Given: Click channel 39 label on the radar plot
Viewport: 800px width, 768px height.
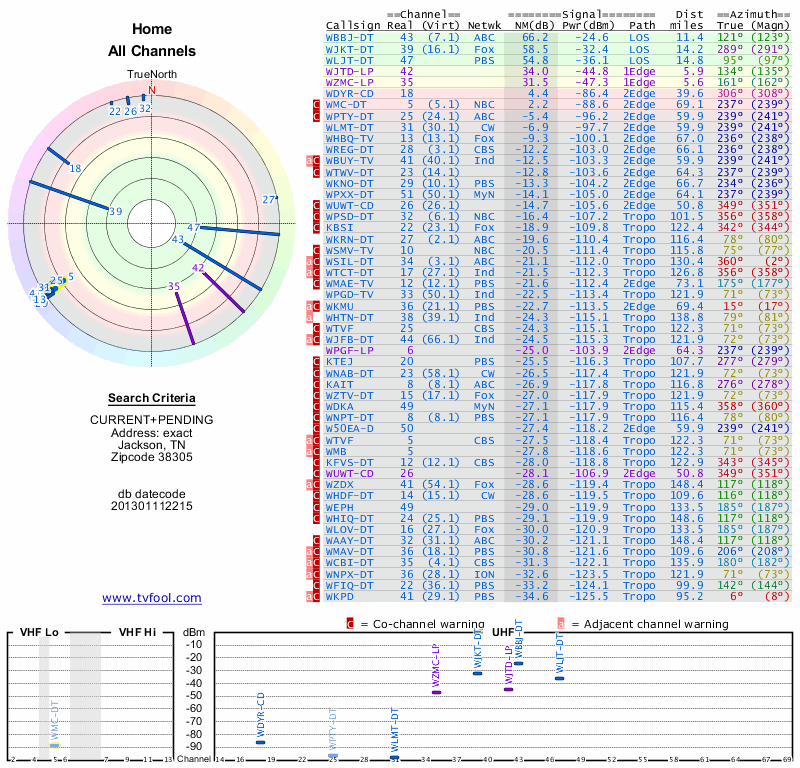Looking at the screenshot, I should (116, 211).
